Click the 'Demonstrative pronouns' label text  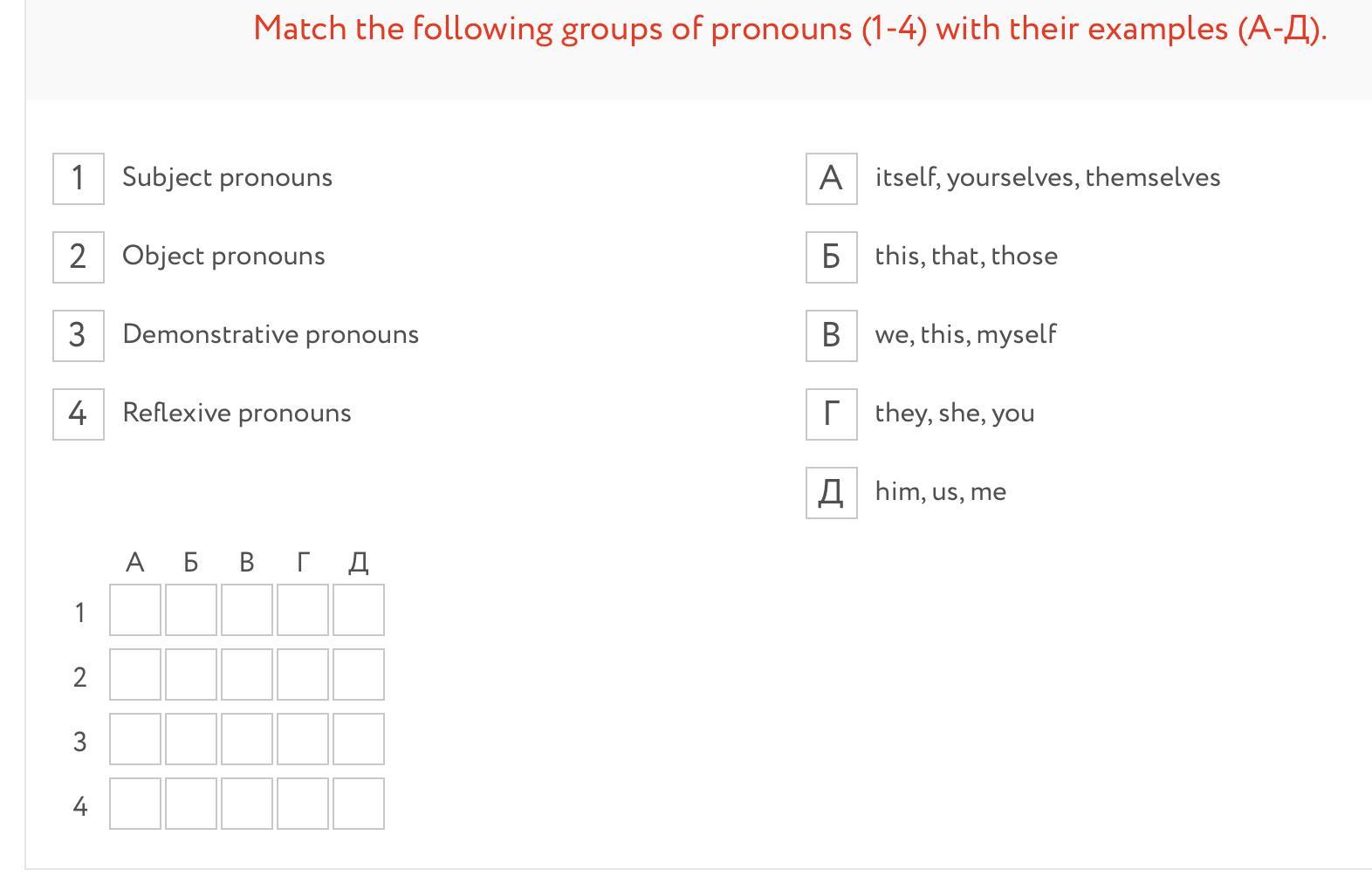pos(271,335)
